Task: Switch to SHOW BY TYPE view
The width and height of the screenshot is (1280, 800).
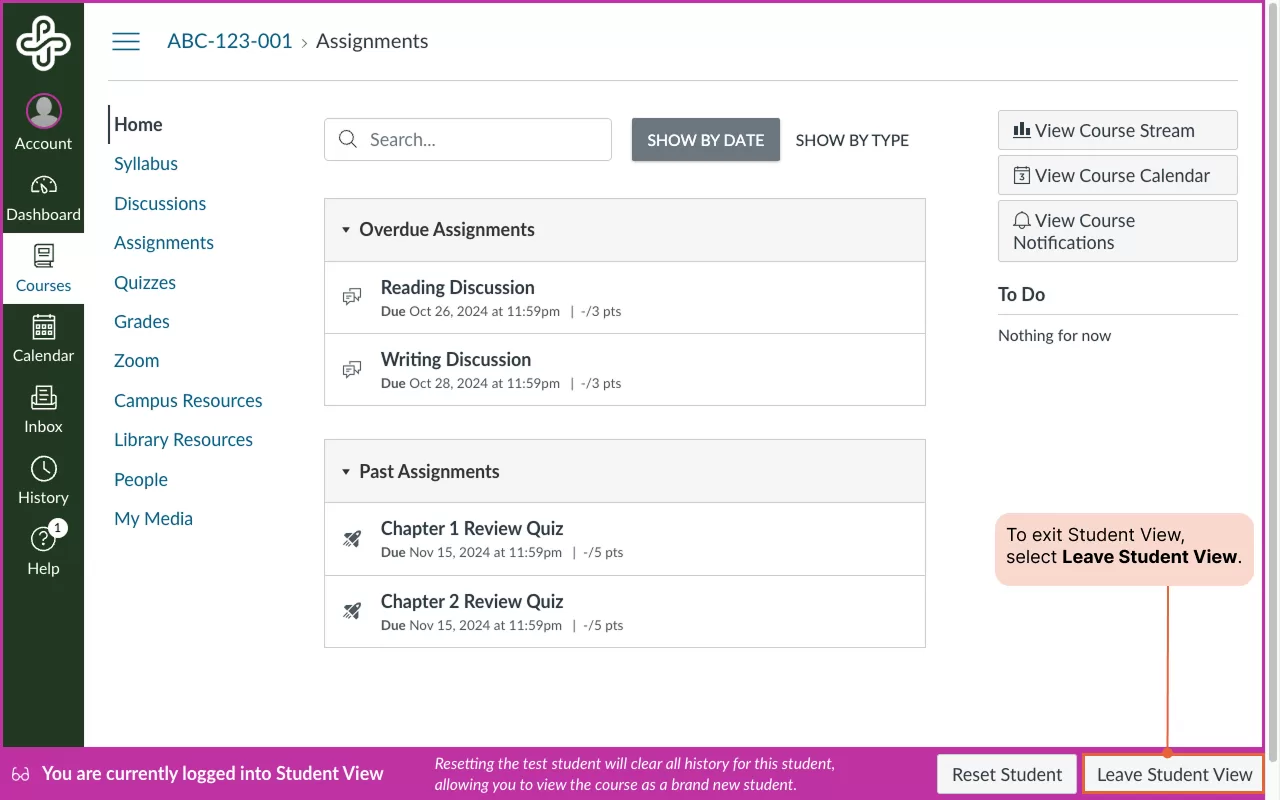Action: 852,140
